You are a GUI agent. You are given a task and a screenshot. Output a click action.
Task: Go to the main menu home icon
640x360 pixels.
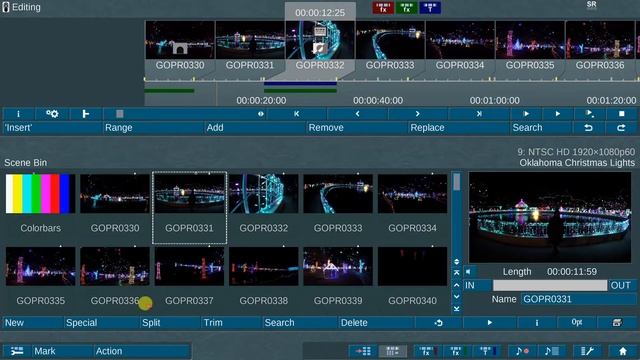[622, 351]
